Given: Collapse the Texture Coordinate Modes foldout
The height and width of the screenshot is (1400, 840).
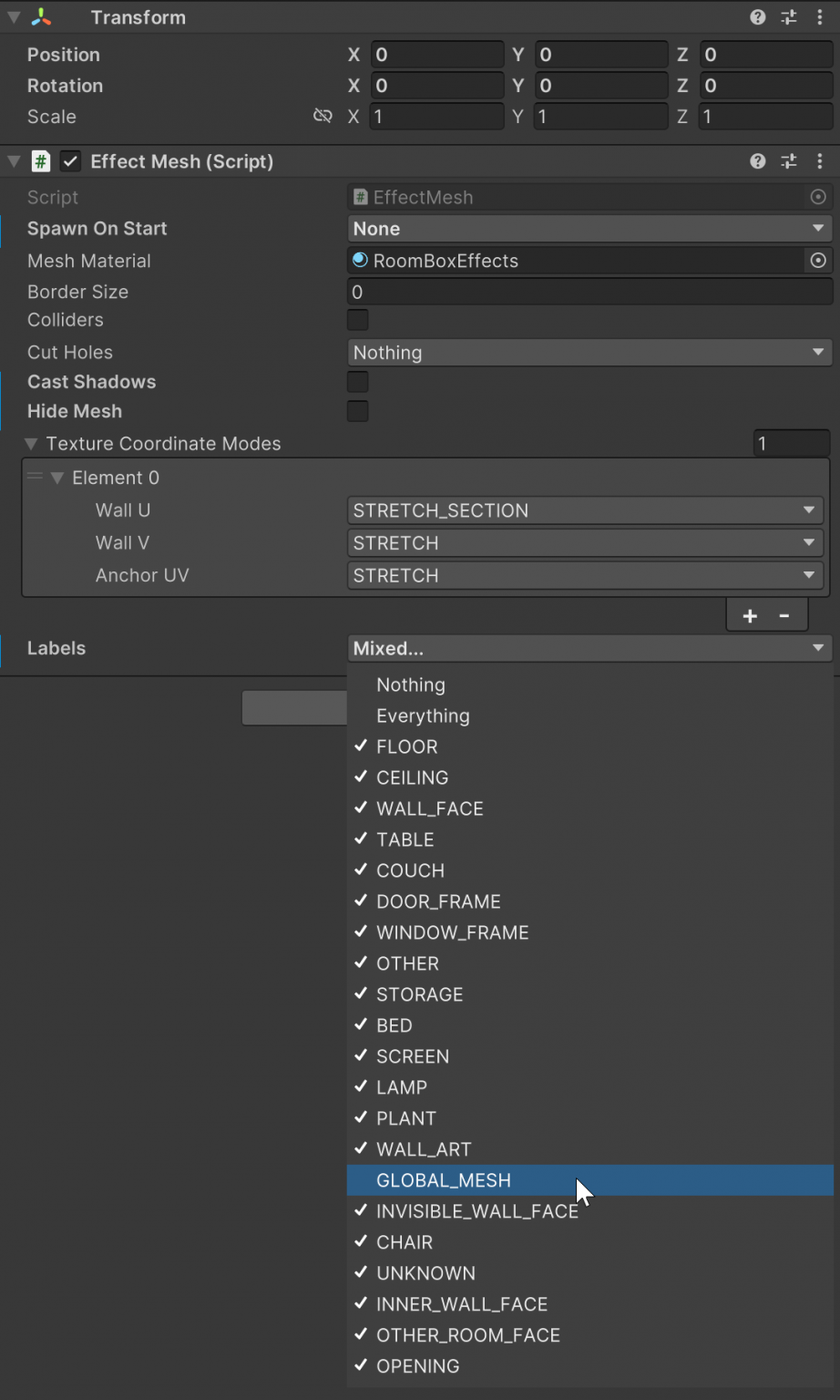Looking at the screenshot, I should [x=32, y=444].
